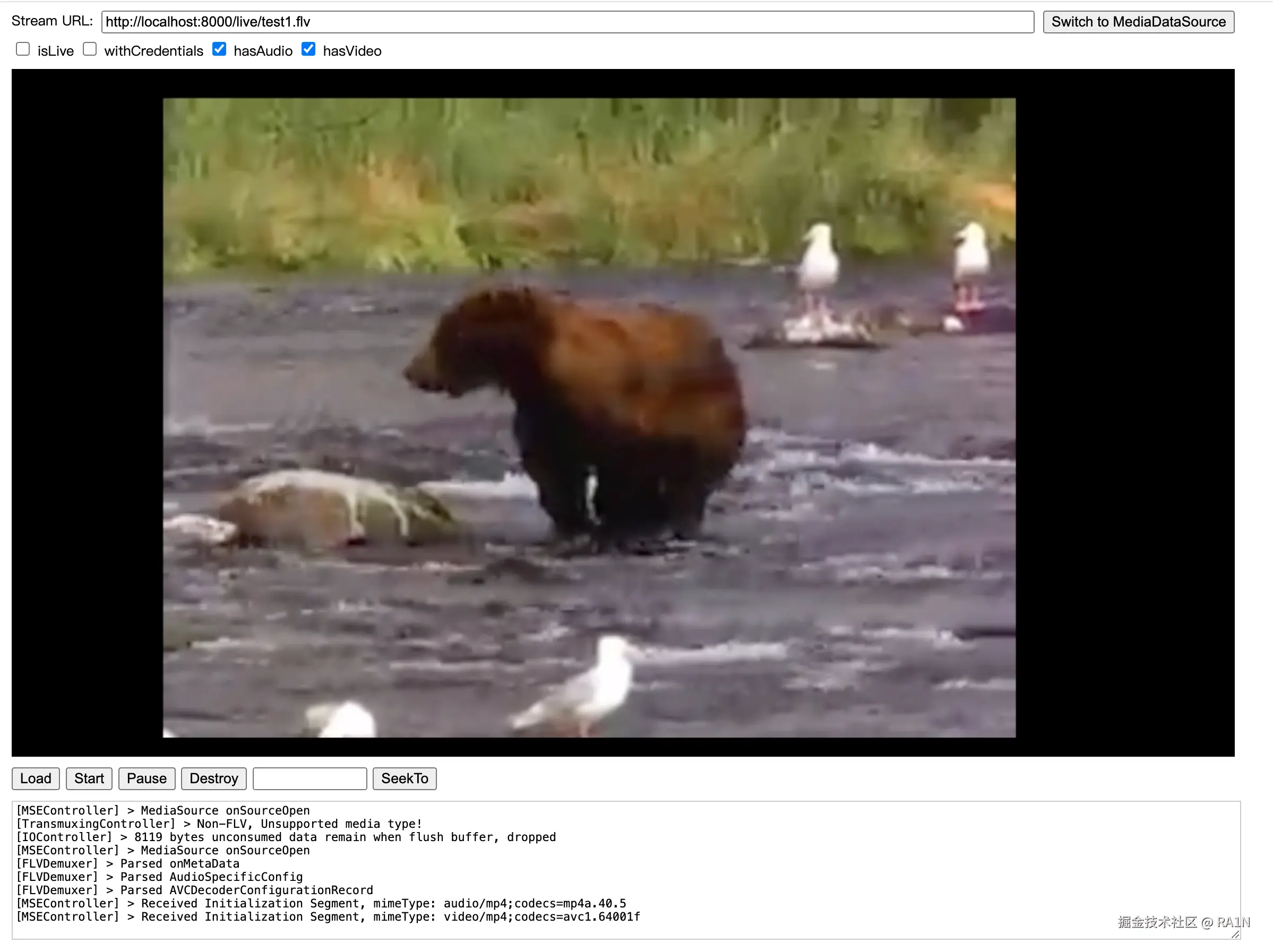This screenshot has width=1273, height=952.
Task: Hit the Destroy player button
Action: pyautogui.click(x=213, y=778)
